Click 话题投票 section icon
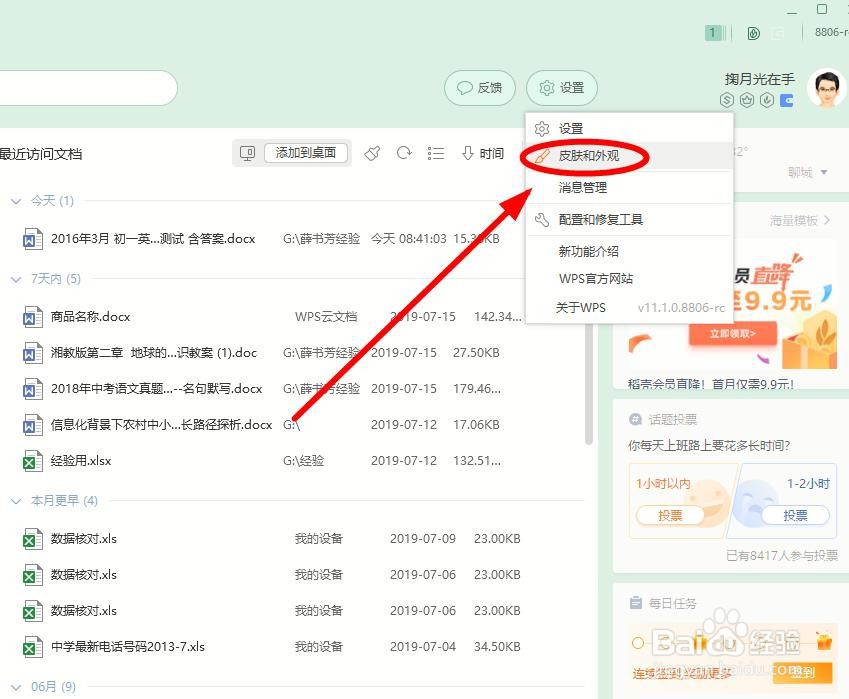 (x=635, y=419)
